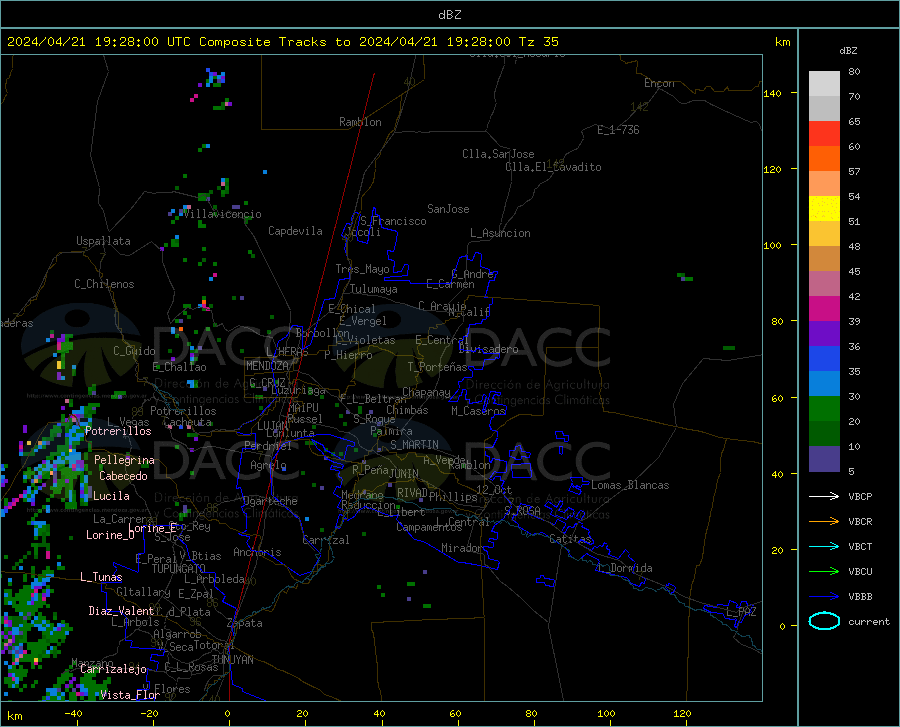Click the Zapata map label

click(x=245, y=623)
